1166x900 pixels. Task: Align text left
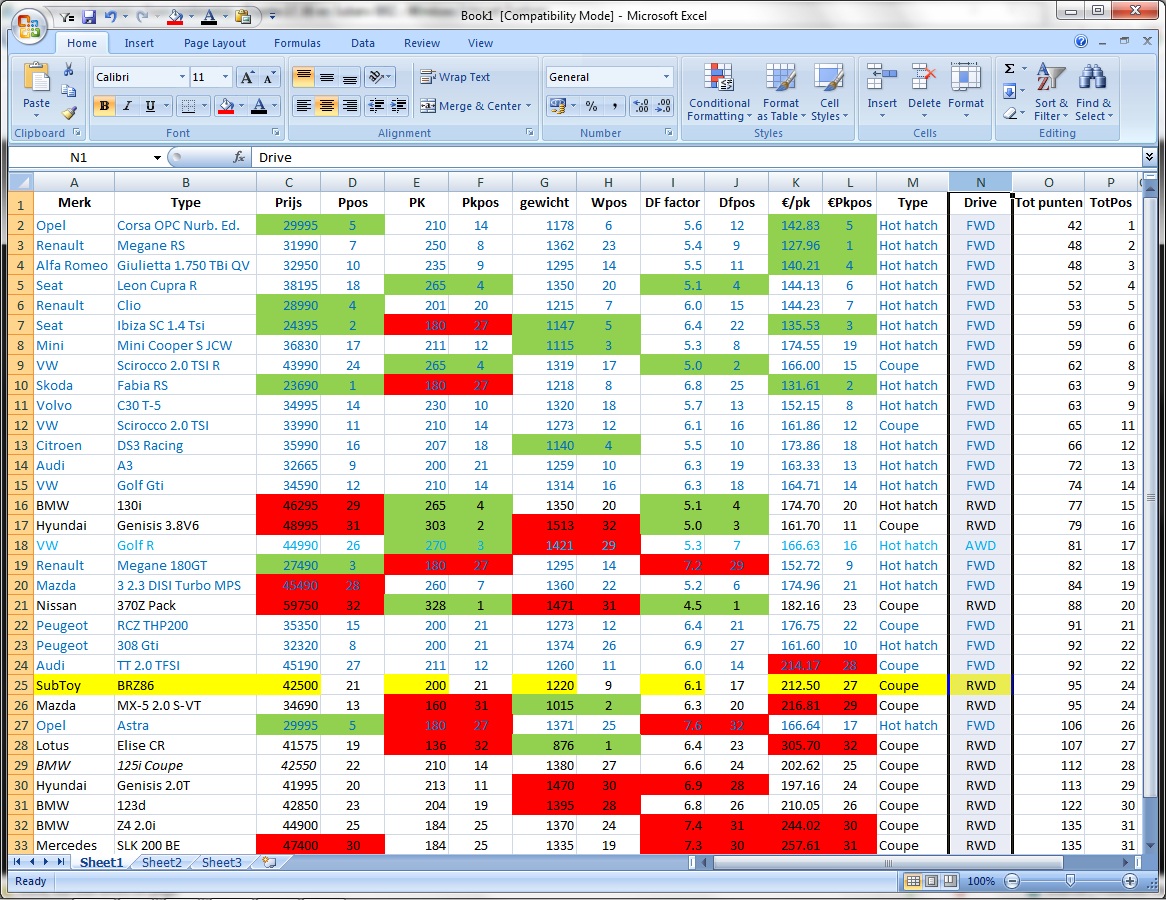(x=303, y=106)
